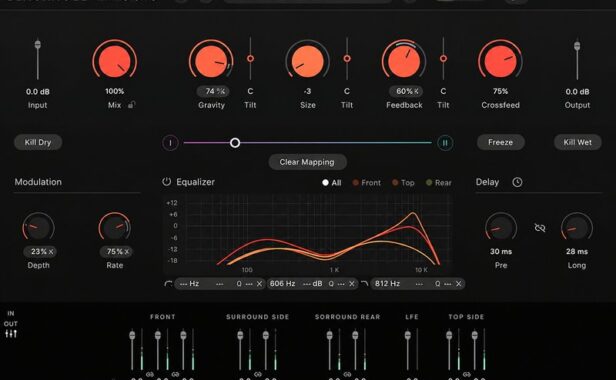Click the 30 ms Pre value
This screenshot has height=380, width=616.
[x=501, y=251]
